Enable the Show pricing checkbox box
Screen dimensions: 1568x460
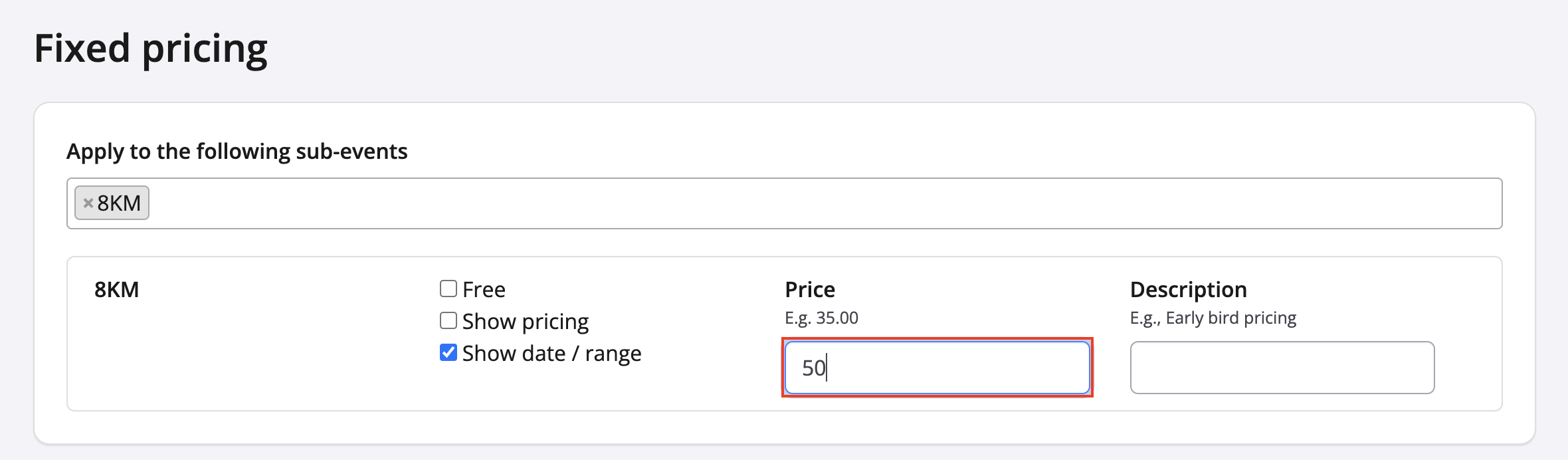(448, 320)
